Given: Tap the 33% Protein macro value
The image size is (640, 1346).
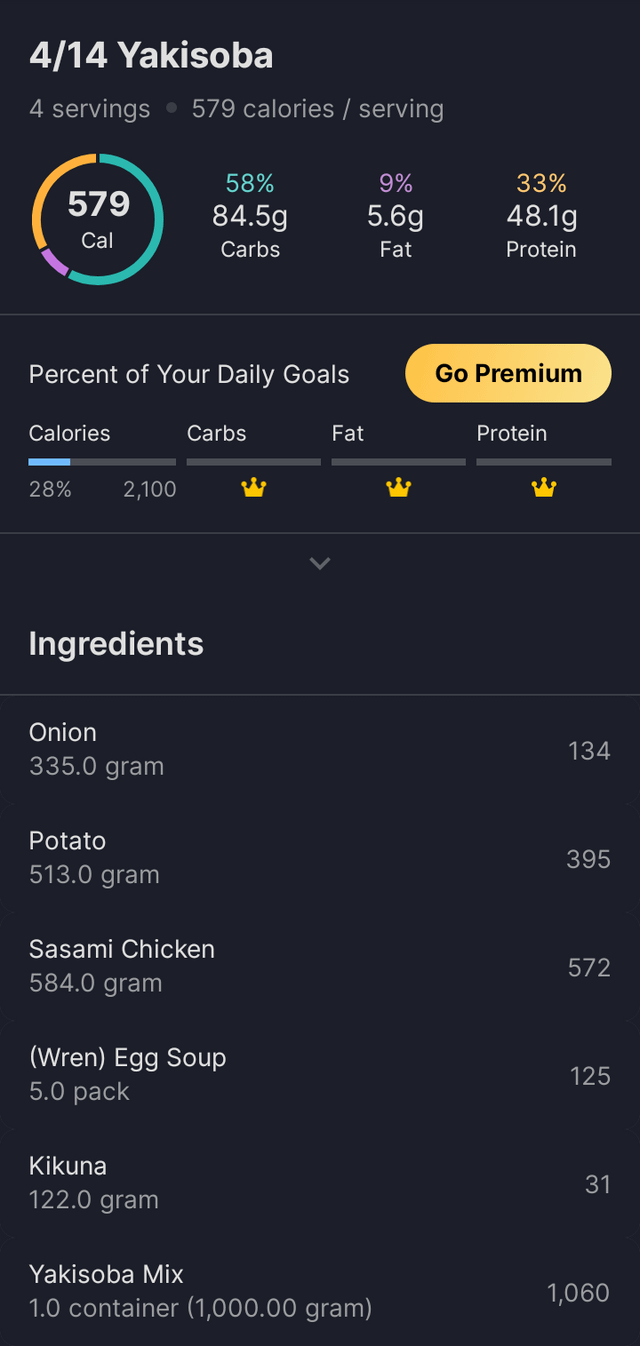Looking at the screenshot, I should pyautogui.click(x=541, y=215).
